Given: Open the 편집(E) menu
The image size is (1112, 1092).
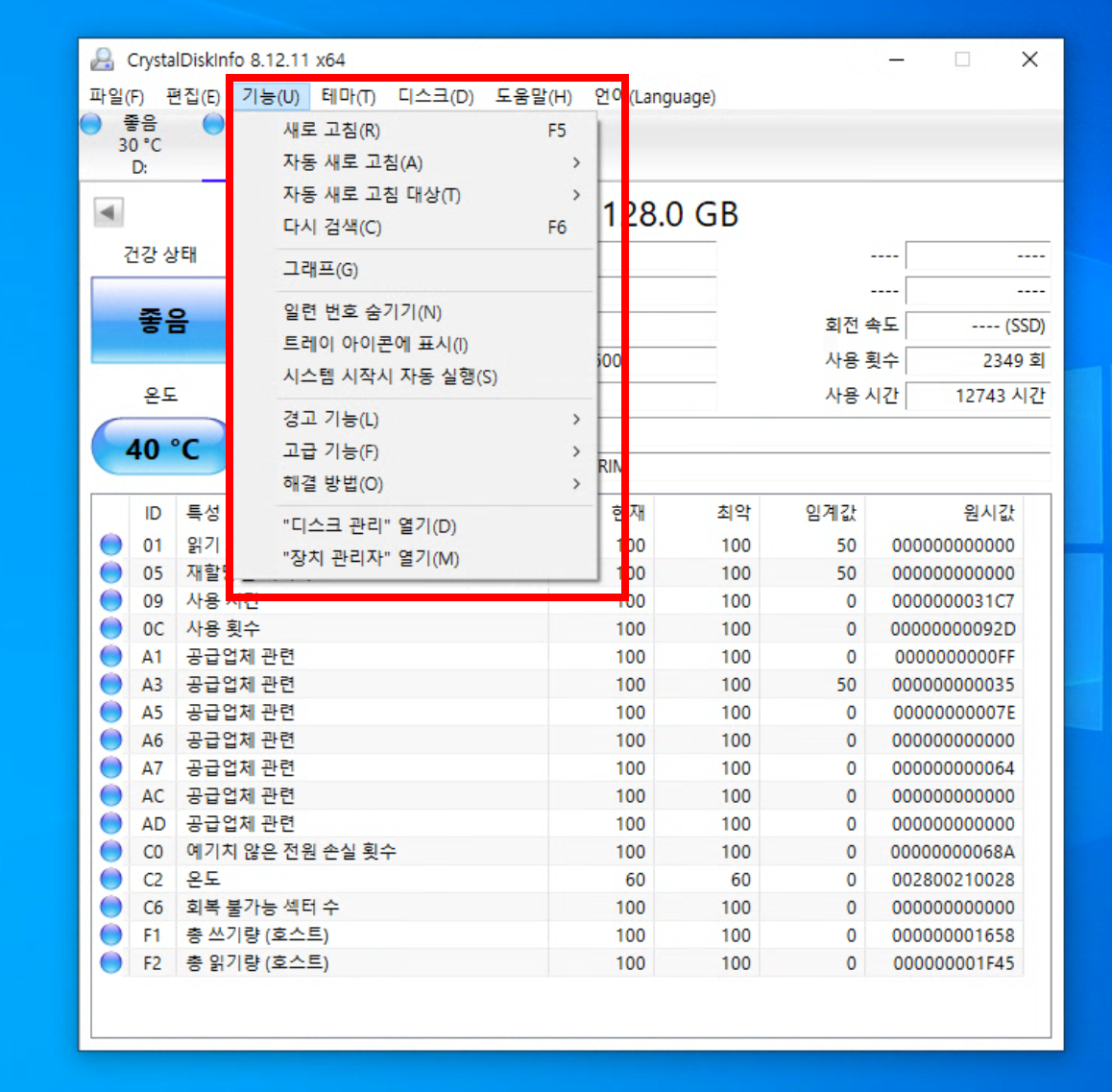Looking at the screenshot, I should [193, 96].
